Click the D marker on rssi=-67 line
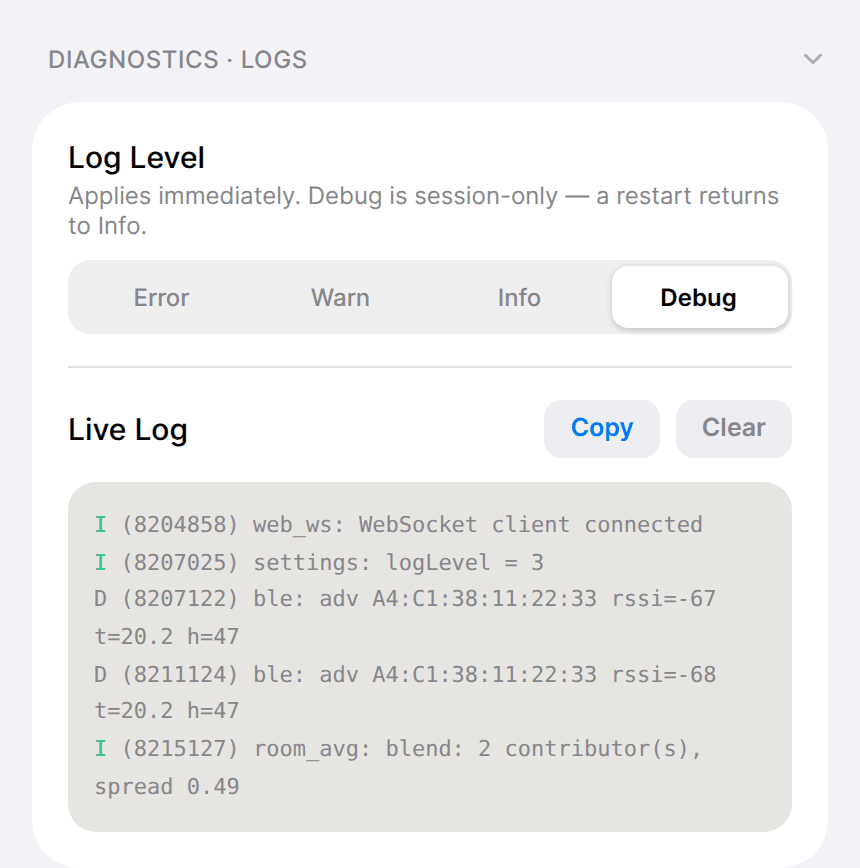The width and height of the screenshot is (860, 868). [x=100, y=598]
